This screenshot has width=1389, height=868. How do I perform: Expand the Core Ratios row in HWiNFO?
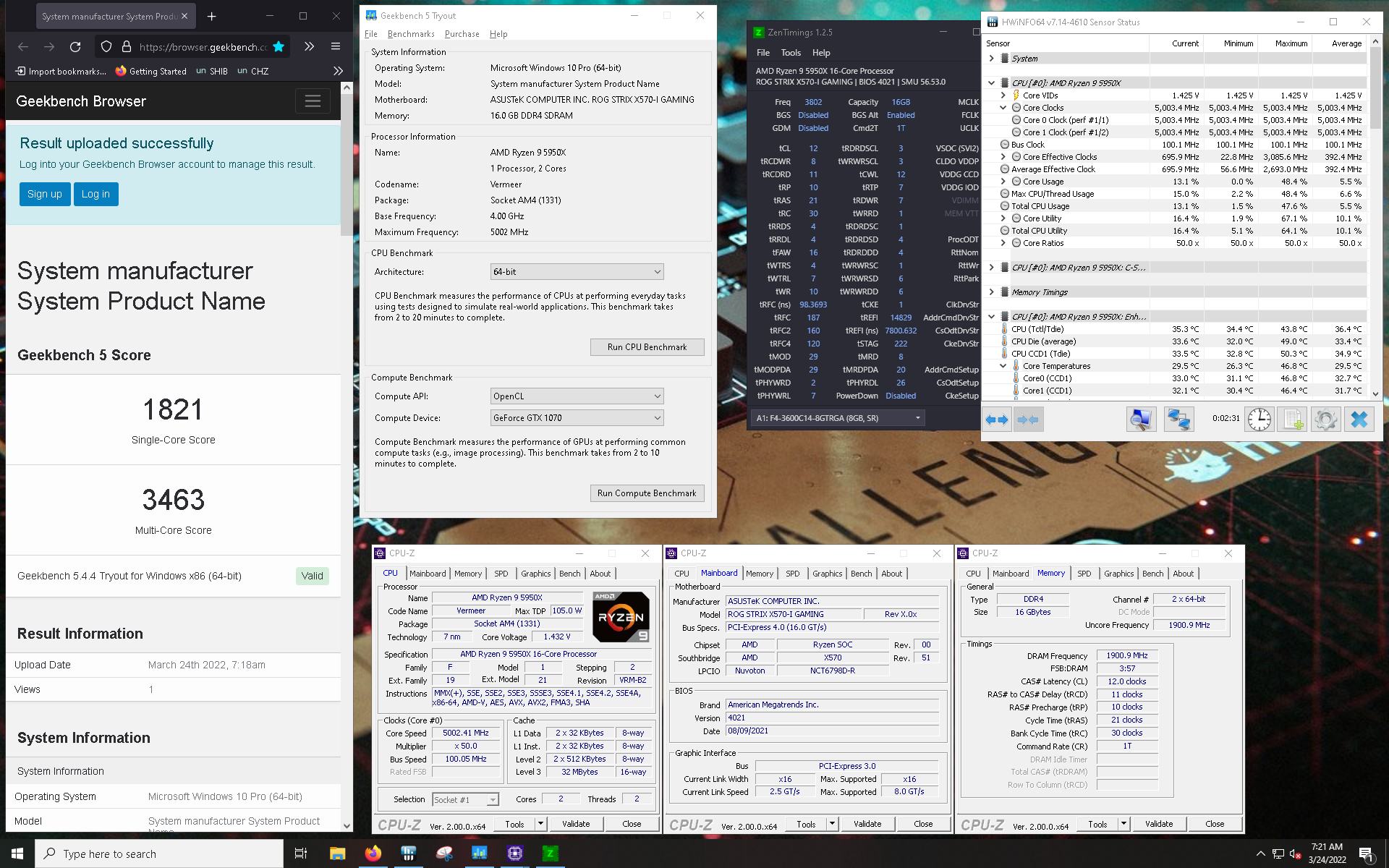(x=1003, y=243)
